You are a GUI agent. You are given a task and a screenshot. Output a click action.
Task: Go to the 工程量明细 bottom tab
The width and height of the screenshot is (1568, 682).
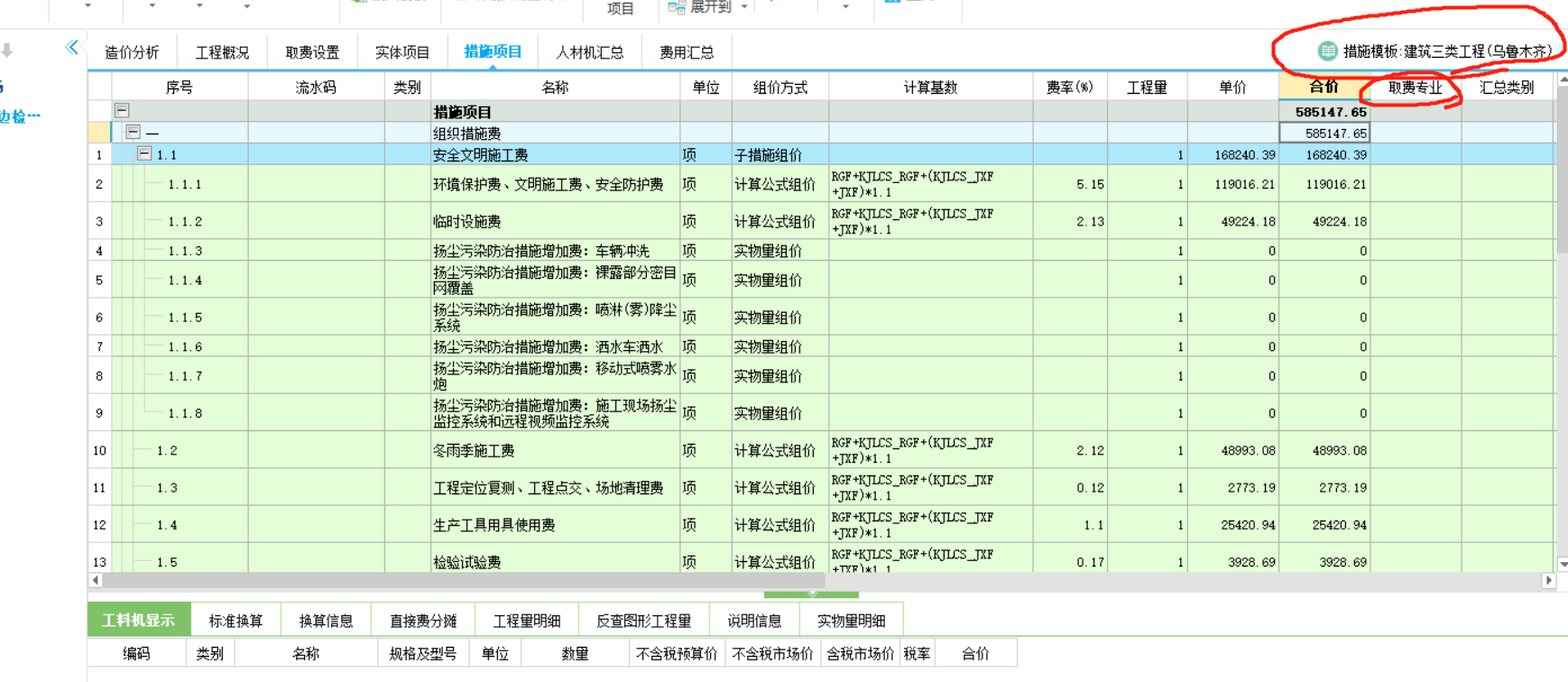pos(526,621)
